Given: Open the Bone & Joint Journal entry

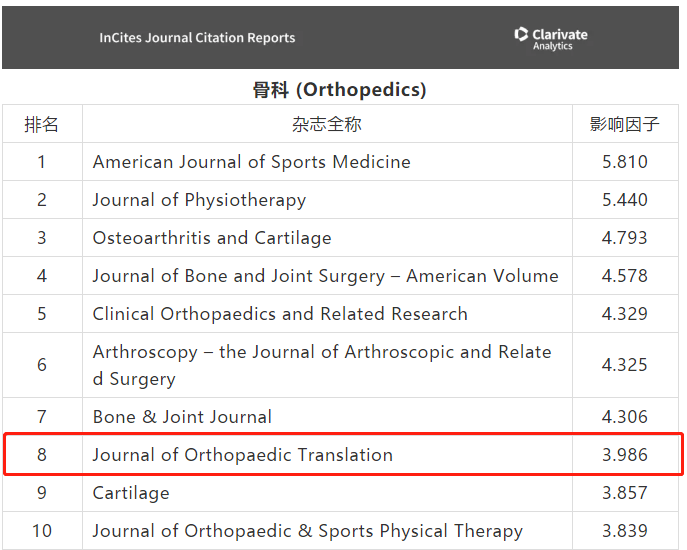Looking at the screenshot, I should pos(182,417).
